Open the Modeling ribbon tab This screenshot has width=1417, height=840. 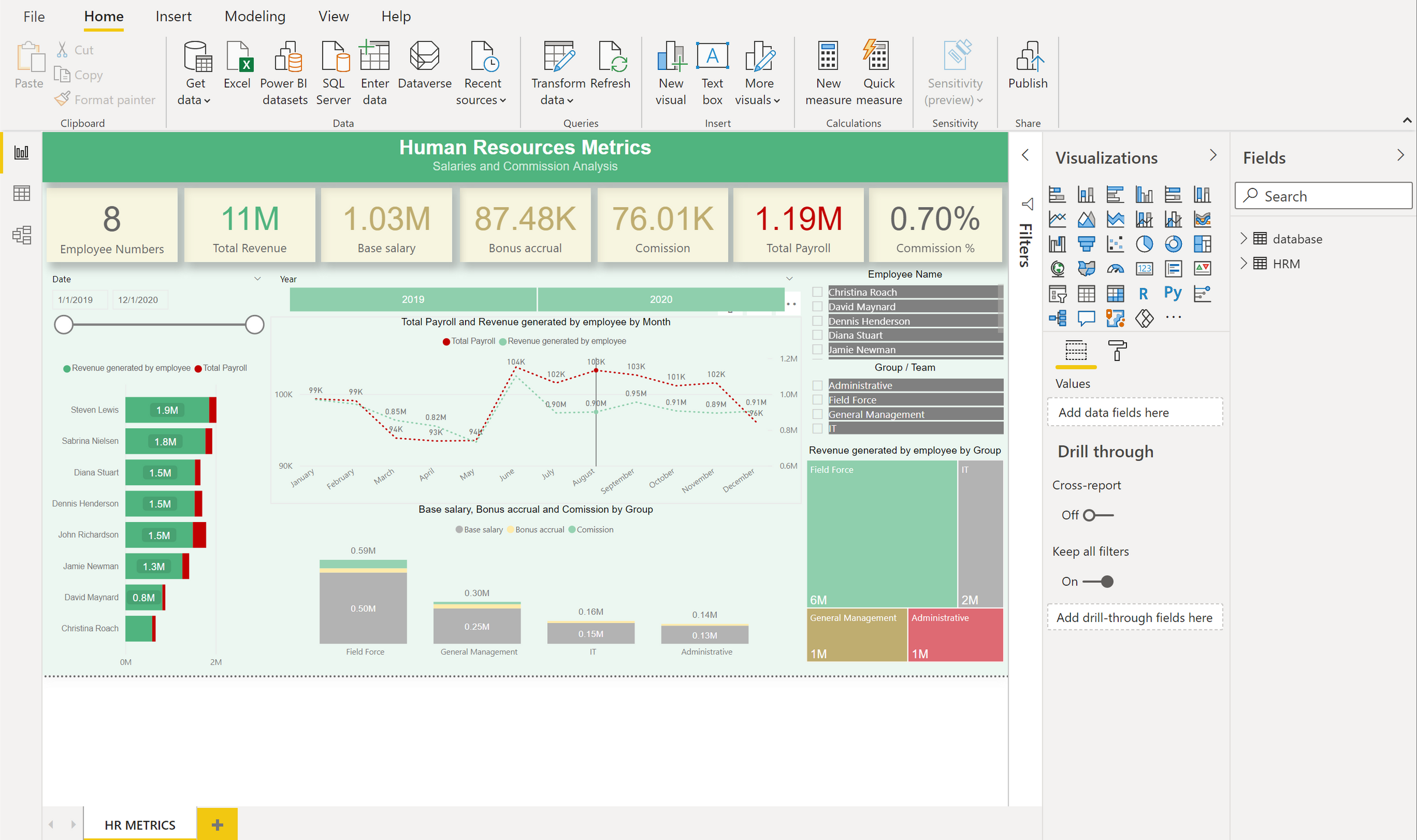pyautogui.click(x=255, y=16)
